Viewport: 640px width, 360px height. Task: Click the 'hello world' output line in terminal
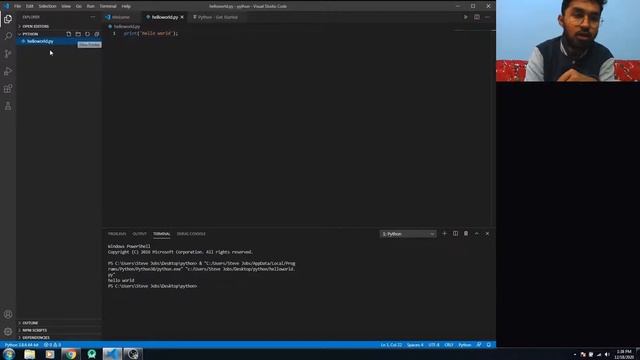click(121, 280)
